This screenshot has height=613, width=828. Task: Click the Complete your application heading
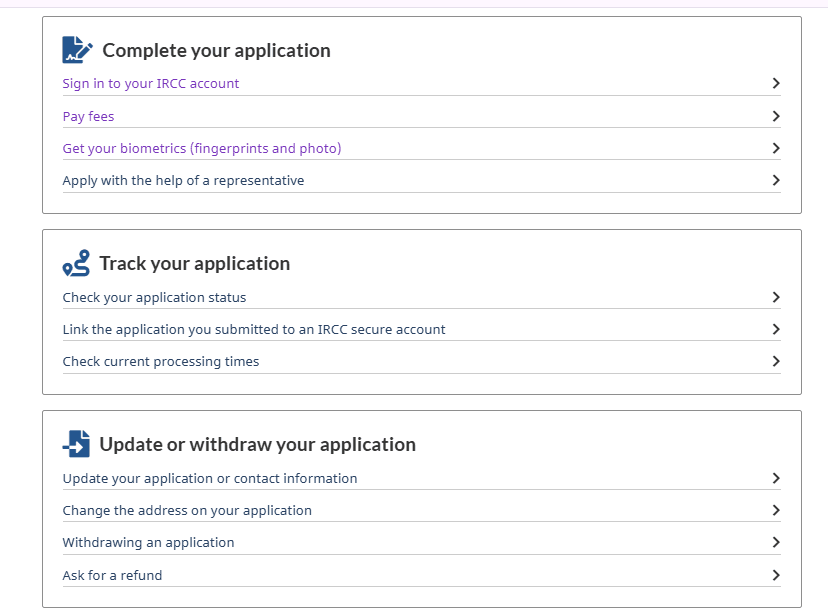tap(217, 51)
